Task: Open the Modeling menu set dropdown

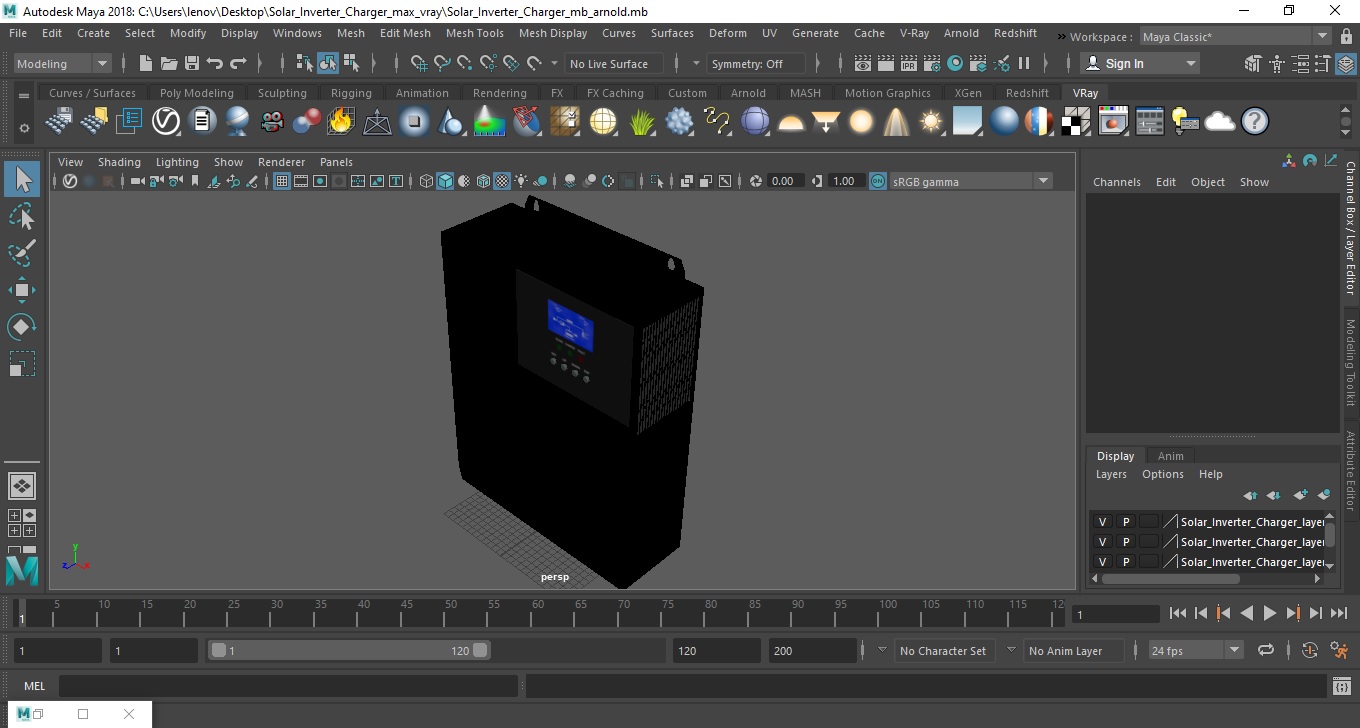Action: [62, 63]
